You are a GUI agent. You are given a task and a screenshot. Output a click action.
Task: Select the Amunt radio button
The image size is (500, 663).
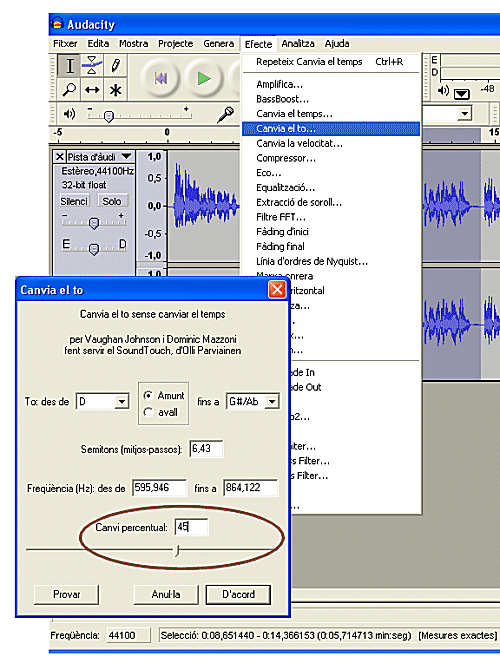point(148,395)
